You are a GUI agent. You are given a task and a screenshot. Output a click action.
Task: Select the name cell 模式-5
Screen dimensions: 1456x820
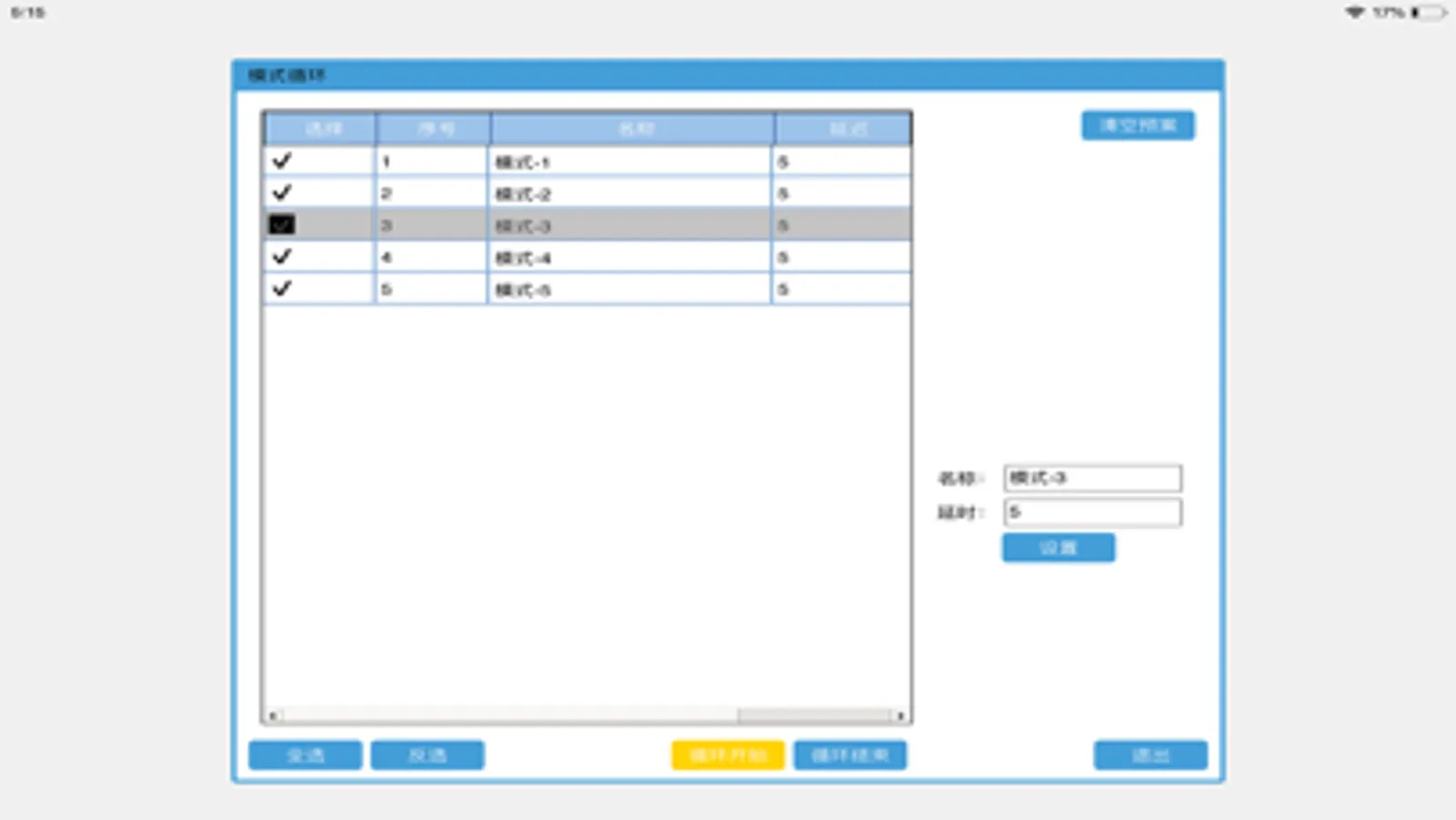click(629, 289)
